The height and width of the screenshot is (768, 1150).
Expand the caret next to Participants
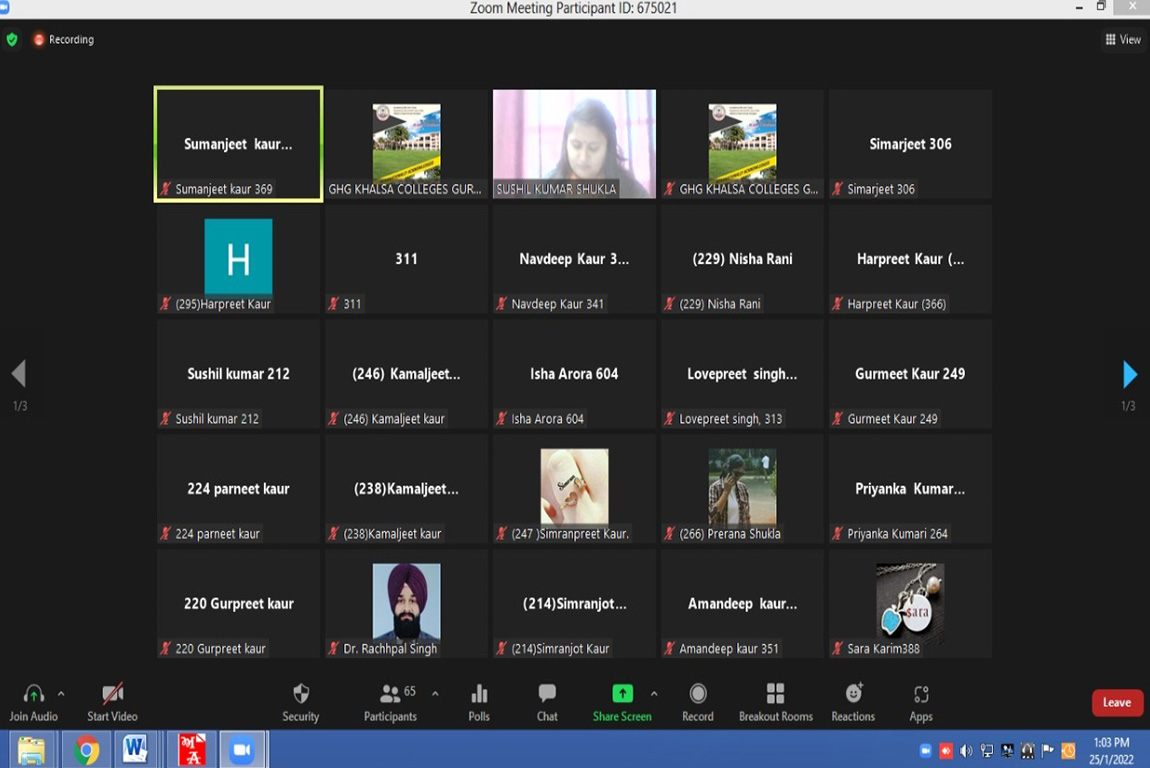(x=435, y=693)
